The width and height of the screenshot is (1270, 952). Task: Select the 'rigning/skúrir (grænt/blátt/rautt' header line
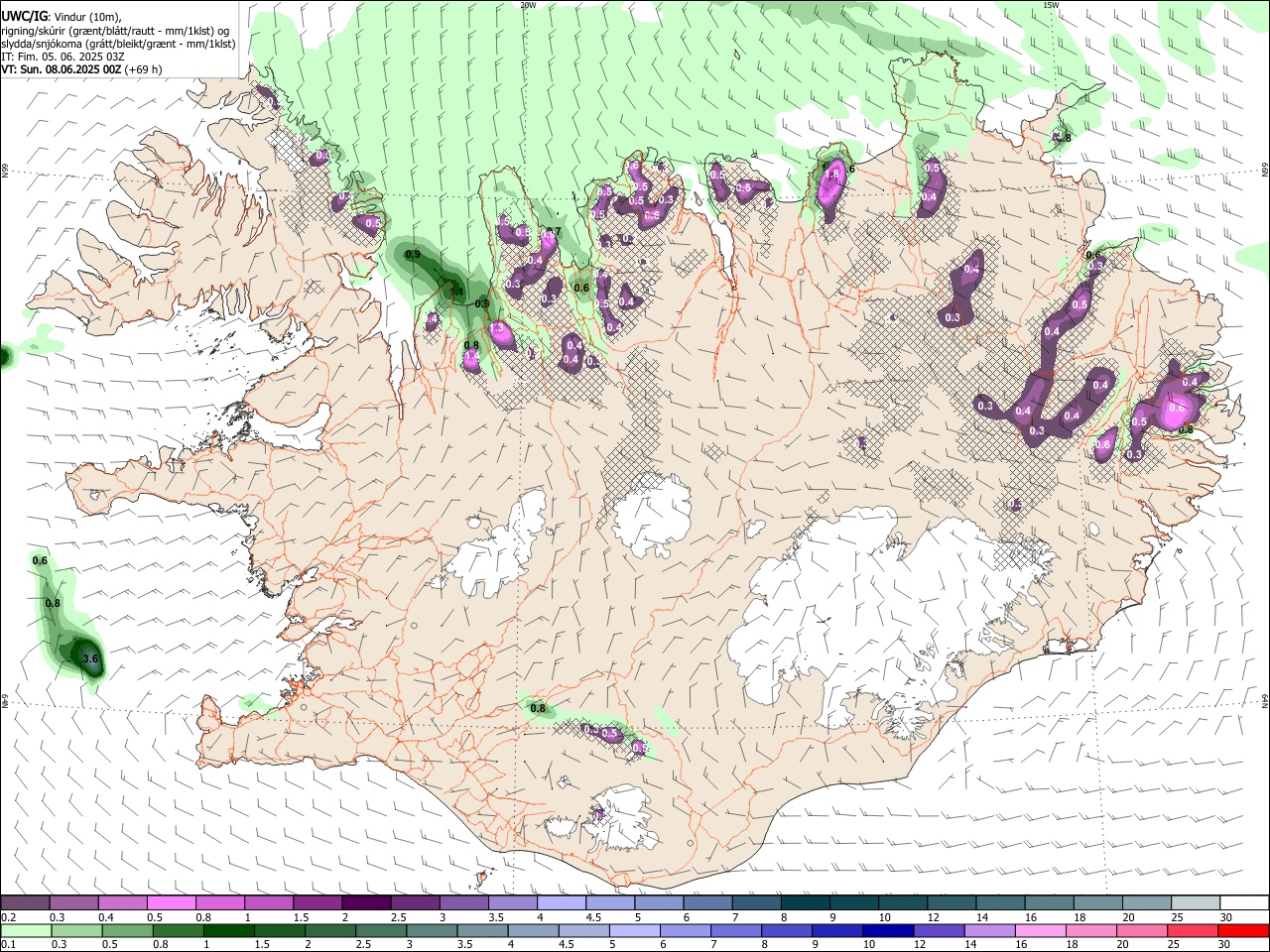[115, 31]
